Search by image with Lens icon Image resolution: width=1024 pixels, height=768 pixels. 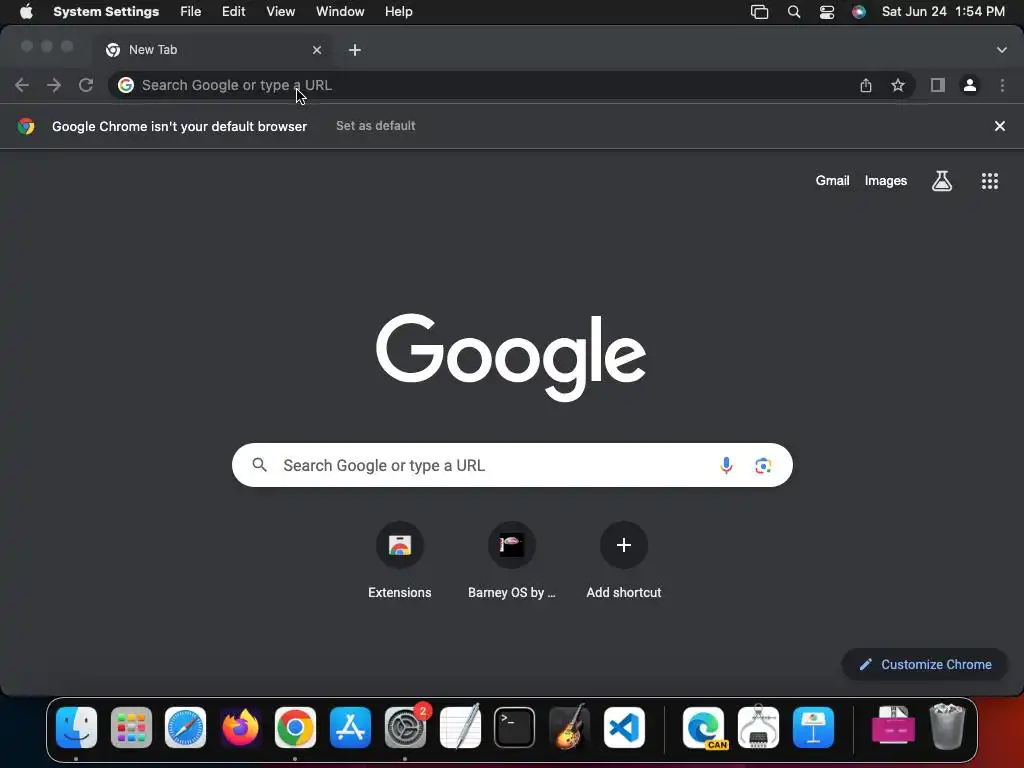pos(763,465)
